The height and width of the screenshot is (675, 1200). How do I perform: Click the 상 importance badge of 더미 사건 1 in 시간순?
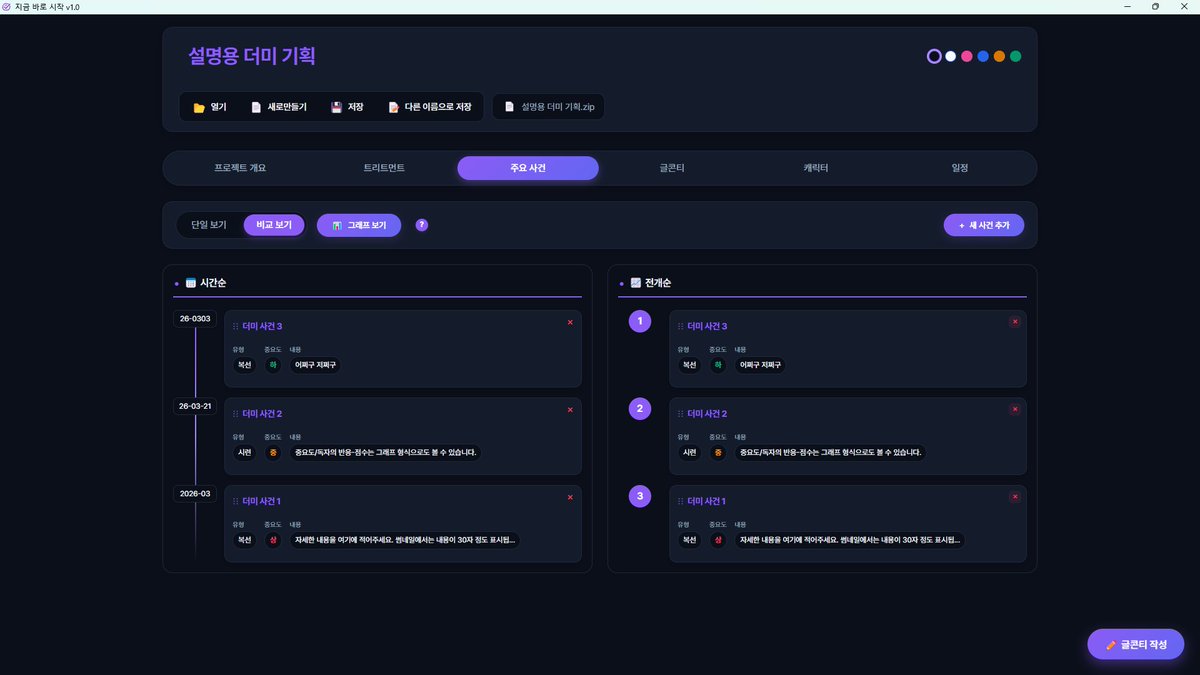272,540
